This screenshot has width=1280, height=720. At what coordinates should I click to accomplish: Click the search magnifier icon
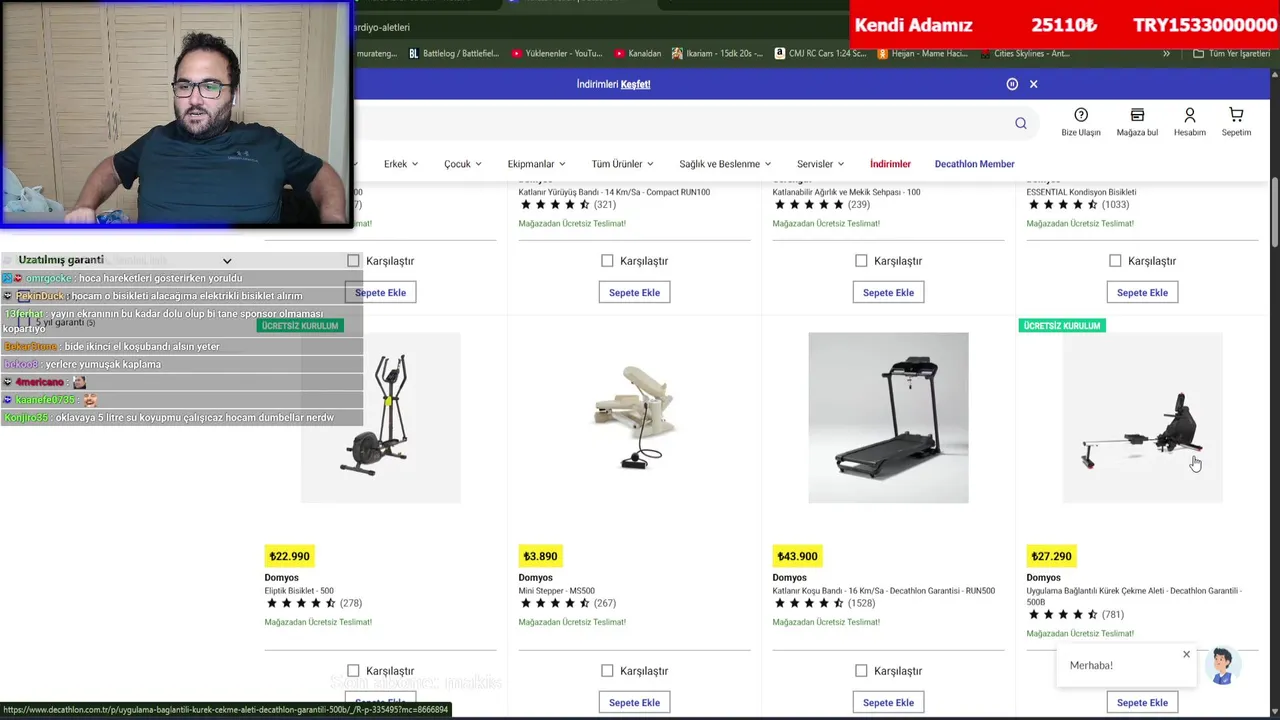click(1020, 123)
